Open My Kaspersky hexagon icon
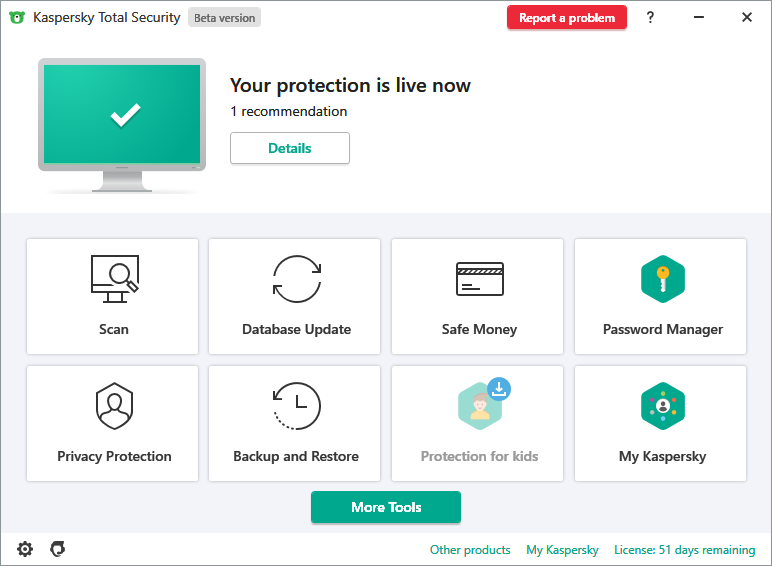 click(x=662, y=406)
